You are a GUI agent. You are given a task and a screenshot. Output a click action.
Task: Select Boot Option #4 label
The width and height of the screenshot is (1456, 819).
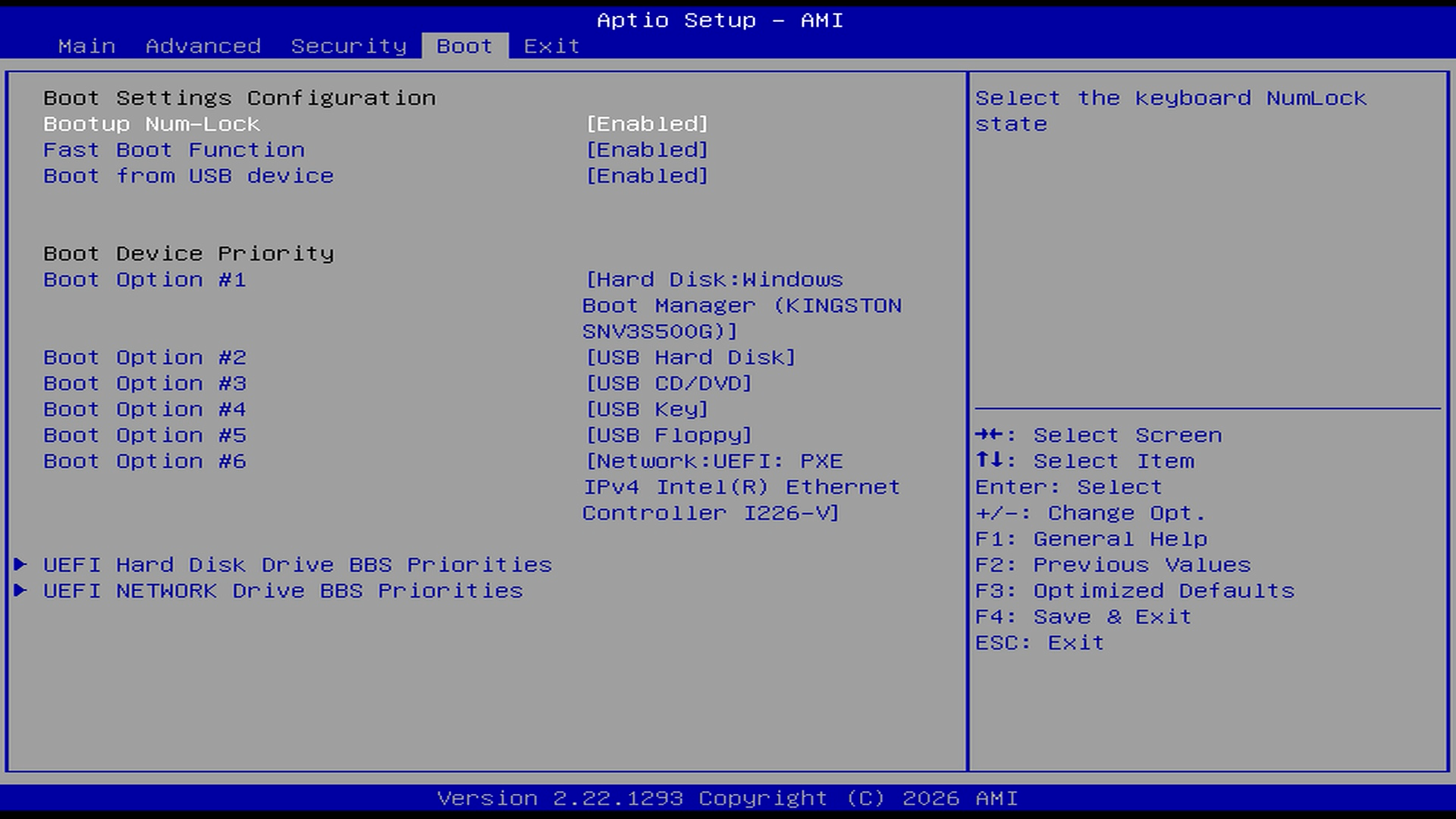tap(145, 409)
